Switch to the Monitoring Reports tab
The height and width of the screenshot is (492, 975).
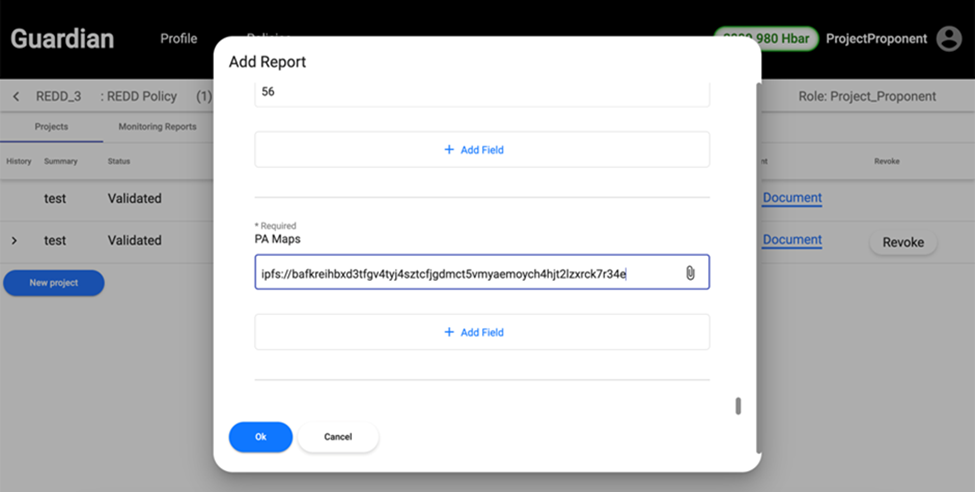[157, 127]
